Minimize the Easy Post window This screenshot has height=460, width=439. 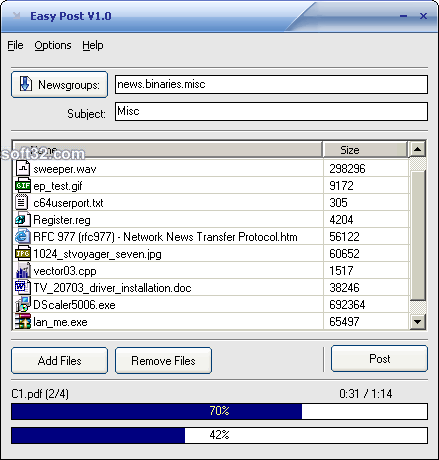click(404, 16)
